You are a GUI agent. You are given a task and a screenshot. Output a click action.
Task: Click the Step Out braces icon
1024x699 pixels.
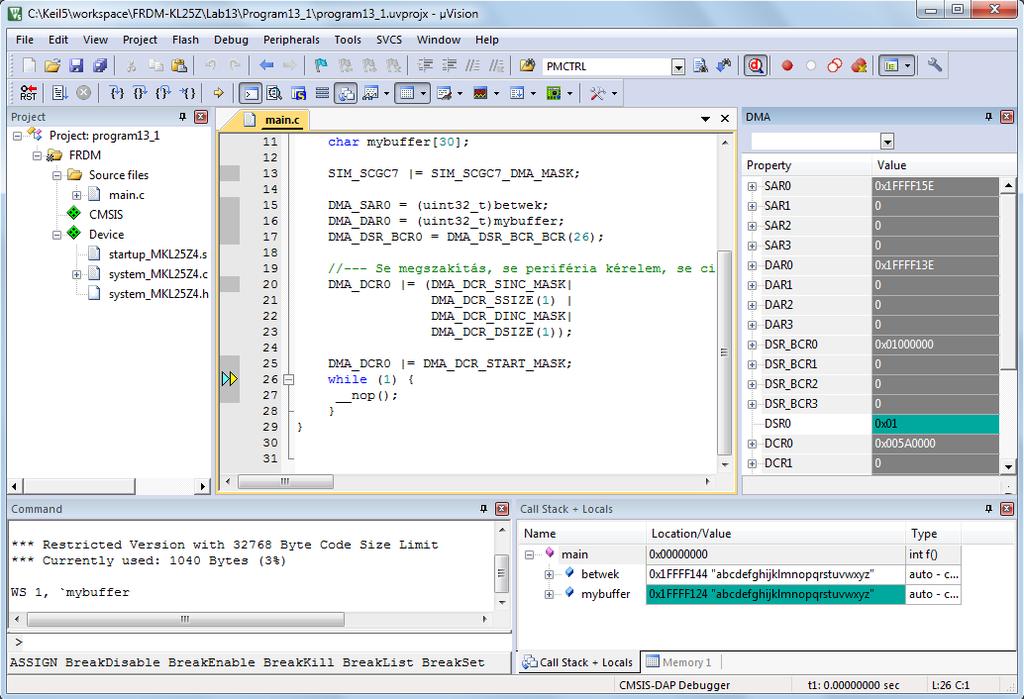(163, 93)
